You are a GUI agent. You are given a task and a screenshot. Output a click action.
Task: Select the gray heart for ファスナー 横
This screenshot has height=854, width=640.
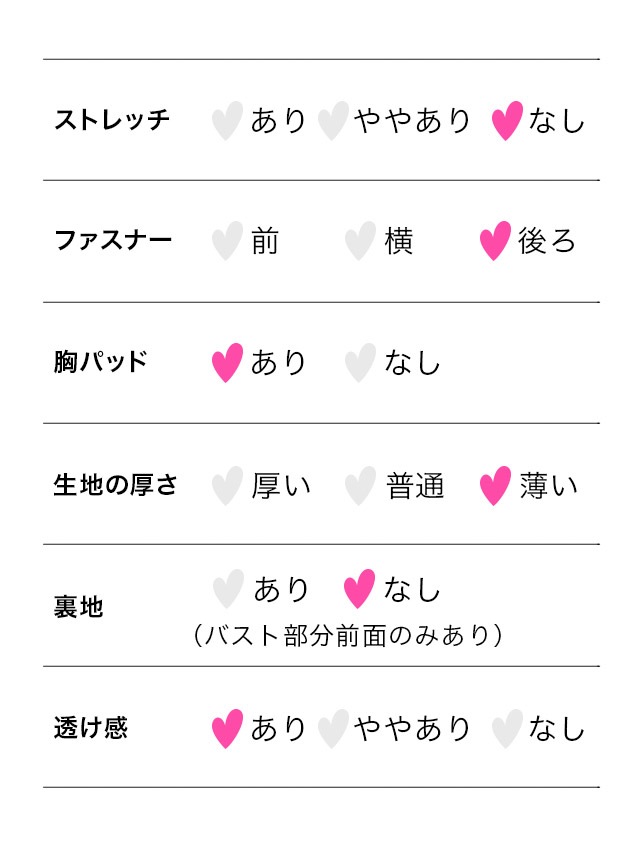360,241
